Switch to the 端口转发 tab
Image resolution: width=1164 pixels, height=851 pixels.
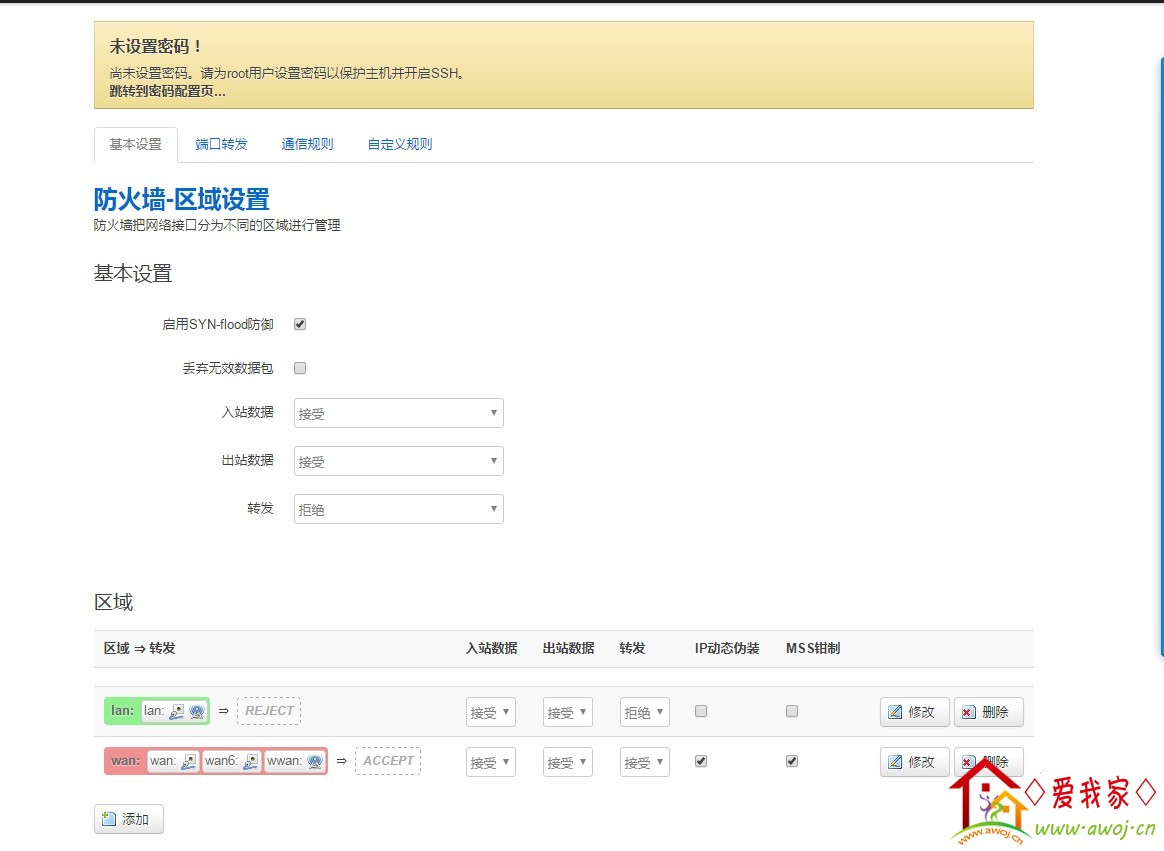(221, 144)
